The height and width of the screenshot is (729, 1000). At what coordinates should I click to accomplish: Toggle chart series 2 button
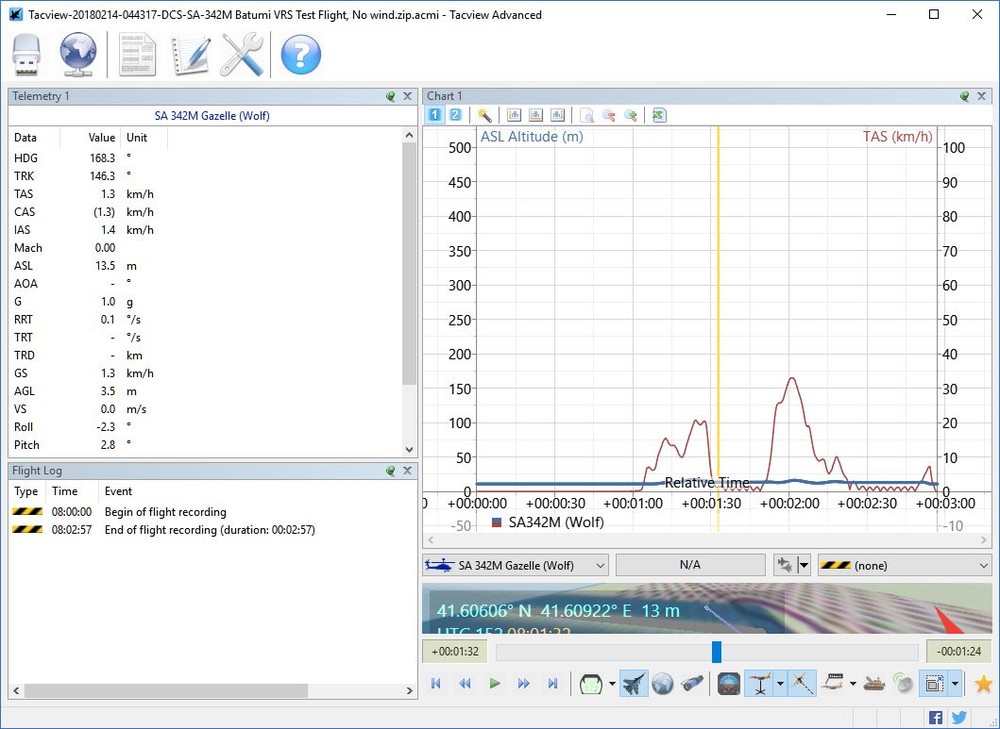[455, 115]
